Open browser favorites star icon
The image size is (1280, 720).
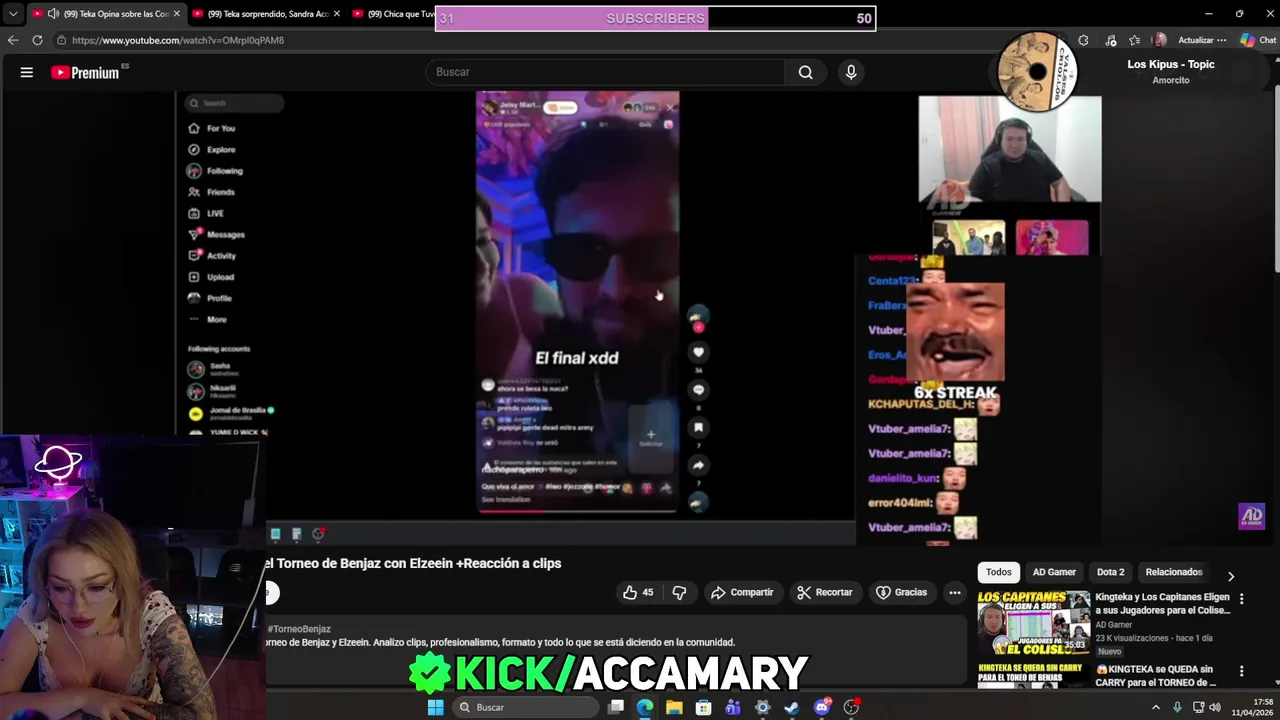pos(1134,40)
